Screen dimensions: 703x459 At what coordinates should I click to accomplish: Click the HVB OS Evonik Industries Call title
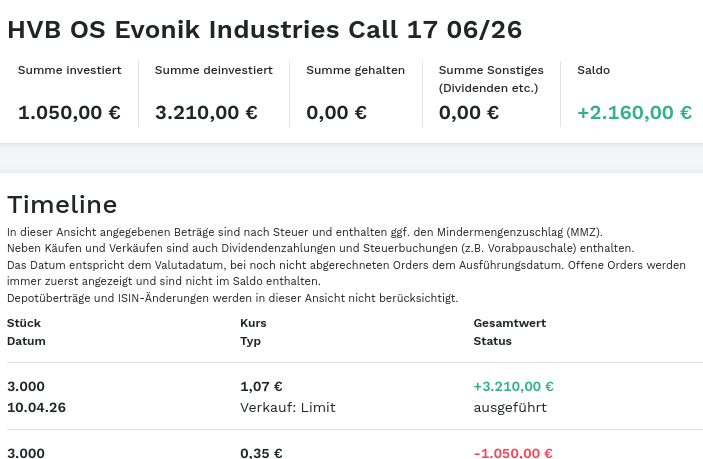pyautogui.click(x=264, y=29)
